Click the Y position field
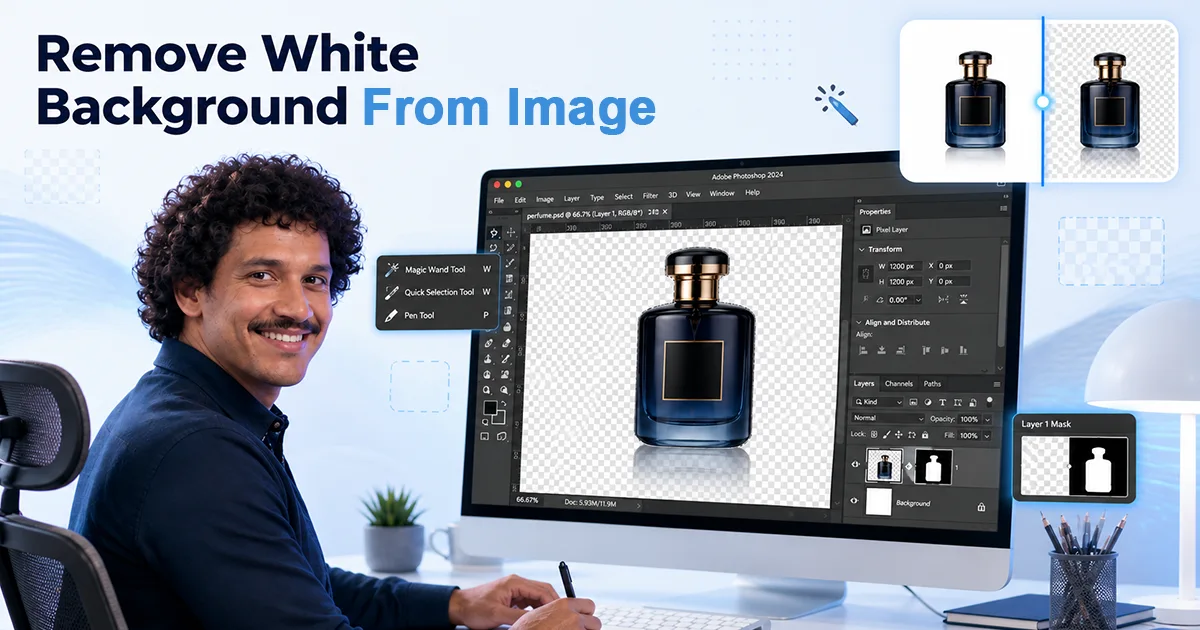 coord(954,281)
